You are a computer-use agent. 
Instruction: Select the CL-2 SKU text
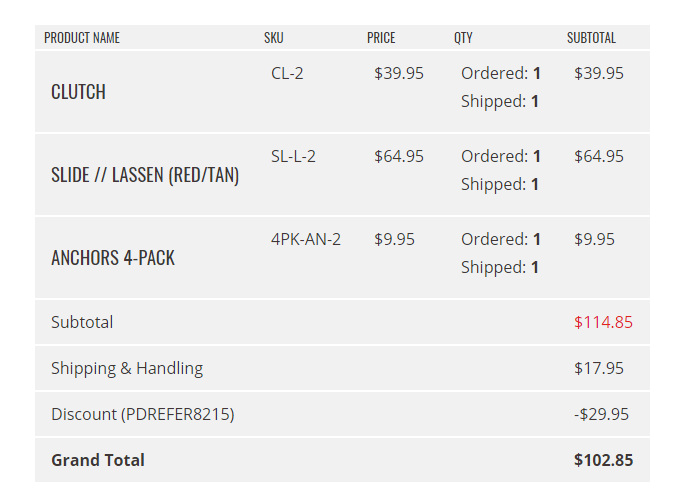287,73
